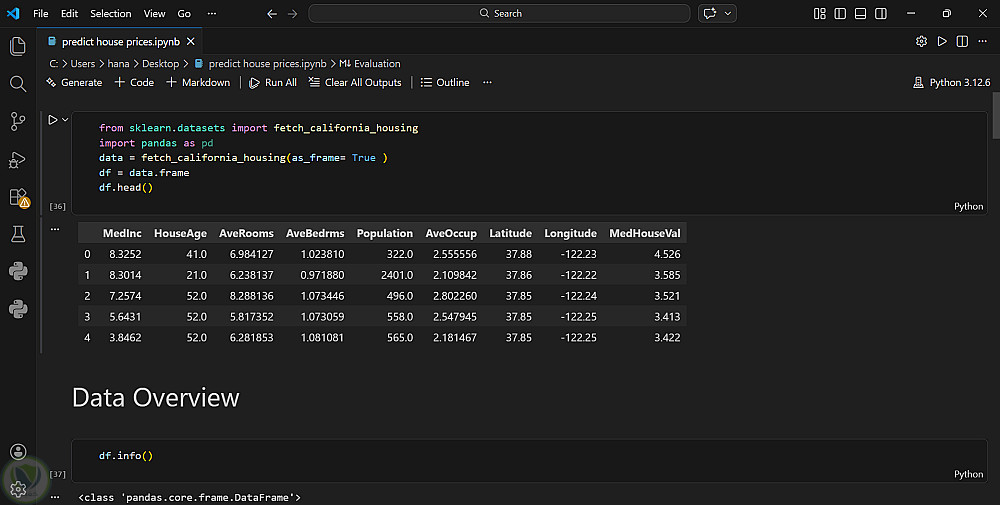Screen dimensions: 1000x505
Task: Select the predict house prices.ipynb tab
Action: pyautogui.click(x=118, y=42)
